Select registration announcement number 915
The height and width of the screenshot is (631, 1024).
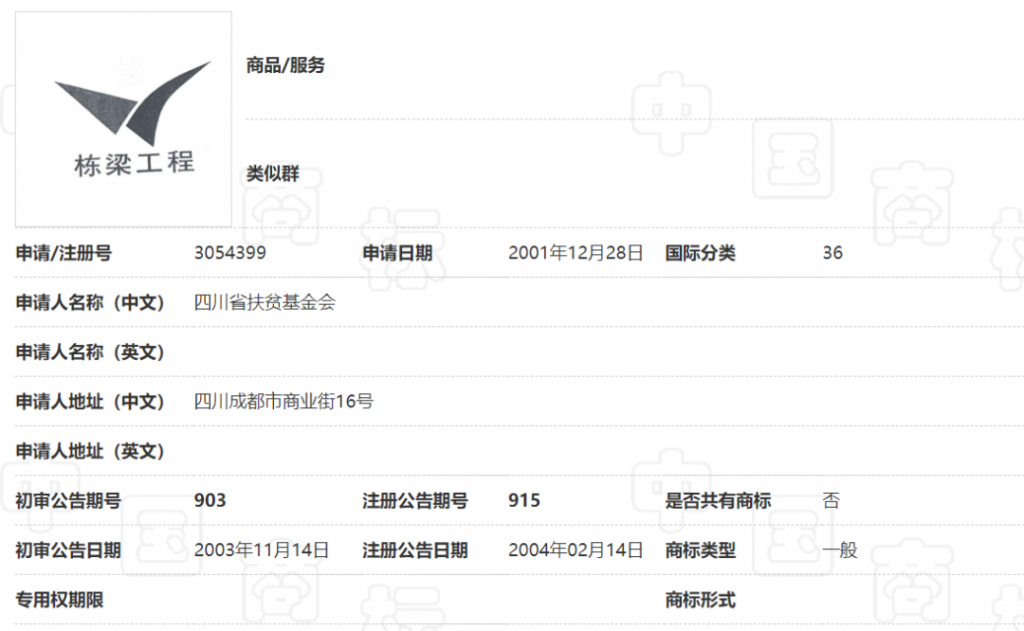pyautogui.click(x=524, y=500)
